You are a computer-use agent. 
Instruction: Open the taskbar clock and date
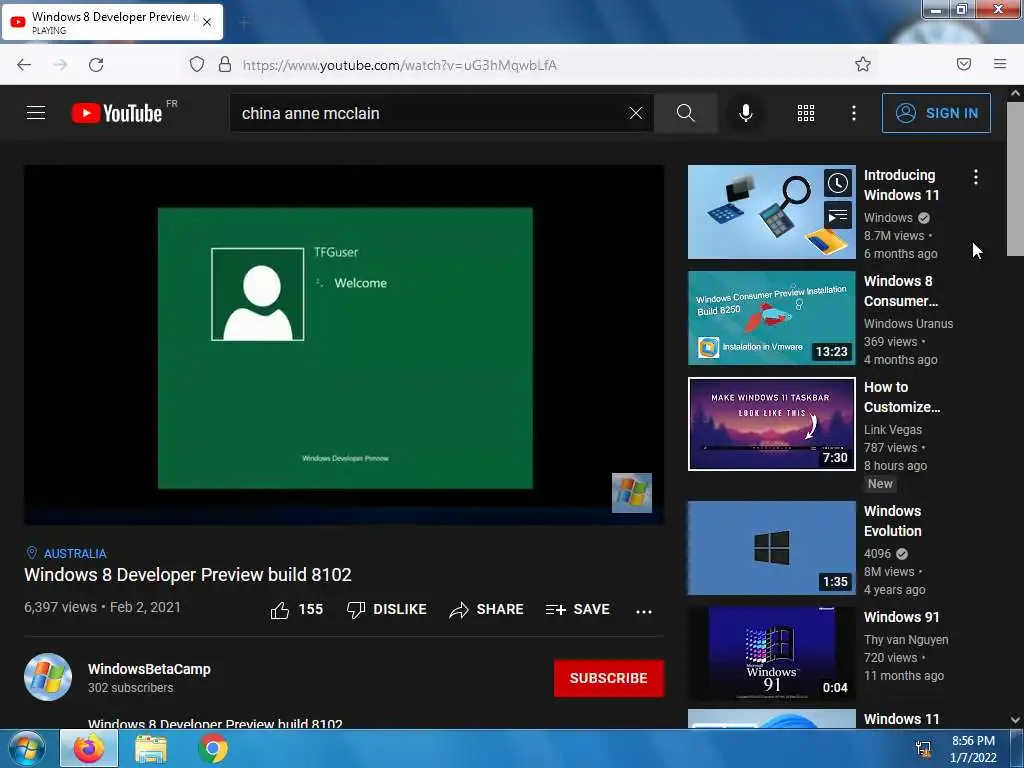click(973, 749)
